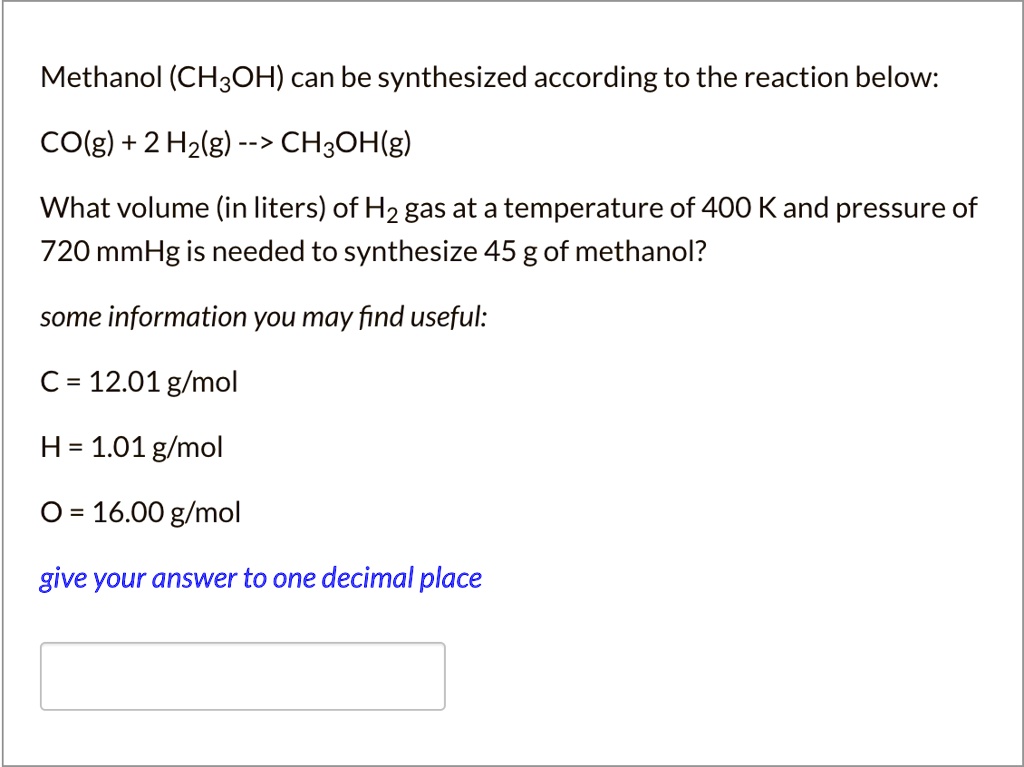Click the arrow symbol in the reaction
The height and width of the screenshot is (767, 1024).
tap(256, 142)
